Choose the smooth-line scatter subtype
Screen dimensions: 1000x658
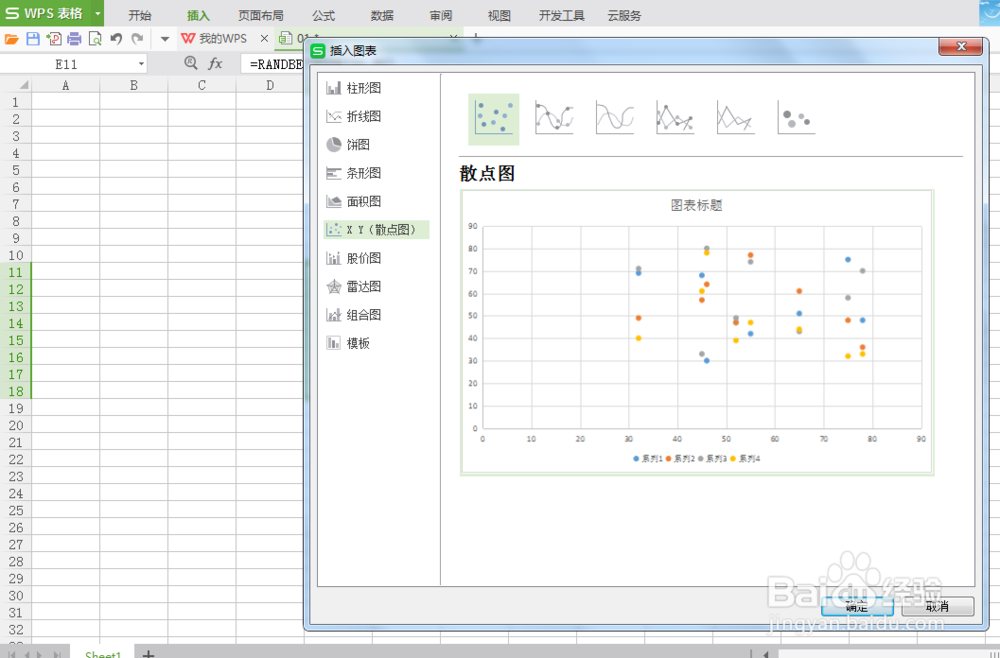coord(555,118)
